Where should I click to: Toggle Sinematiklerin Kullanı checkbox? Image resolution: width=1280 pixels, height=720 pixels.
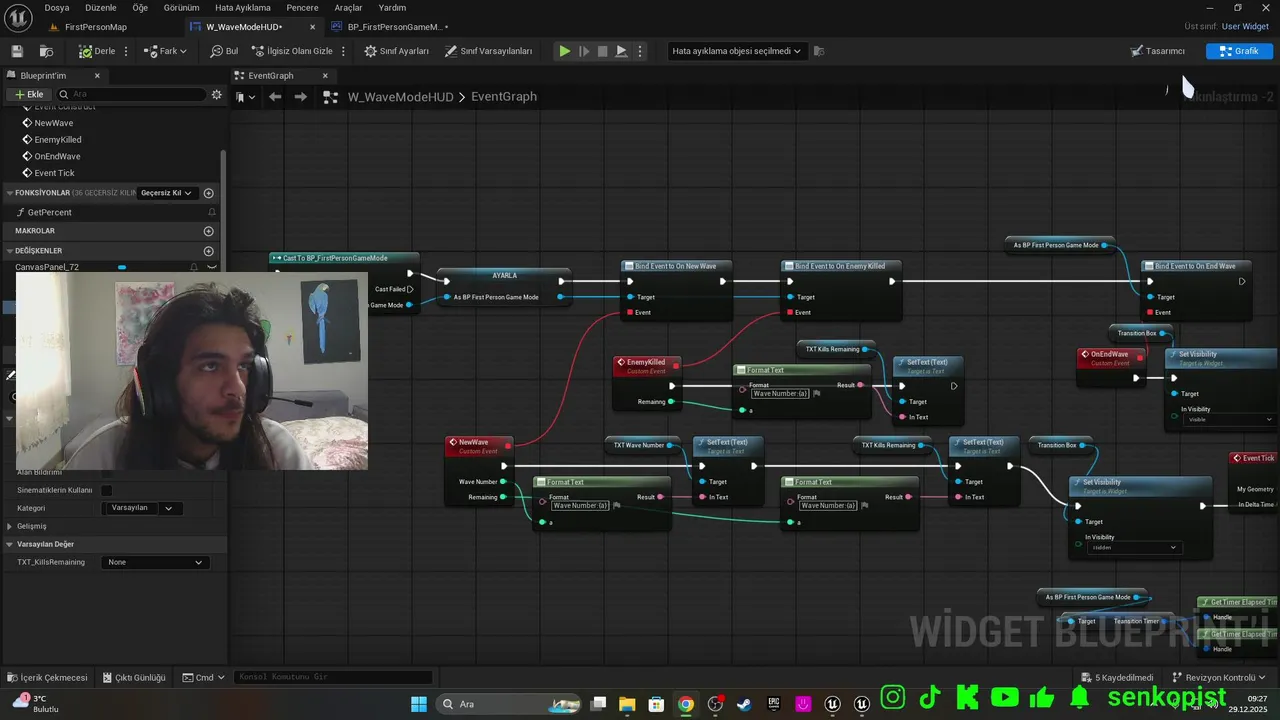coord(107,490)
